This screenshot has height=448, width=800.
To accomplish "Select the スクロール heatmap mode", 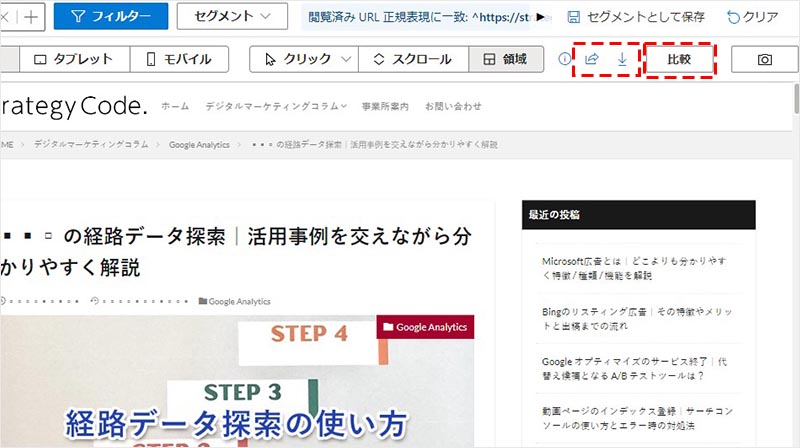I will click(411, 60).
